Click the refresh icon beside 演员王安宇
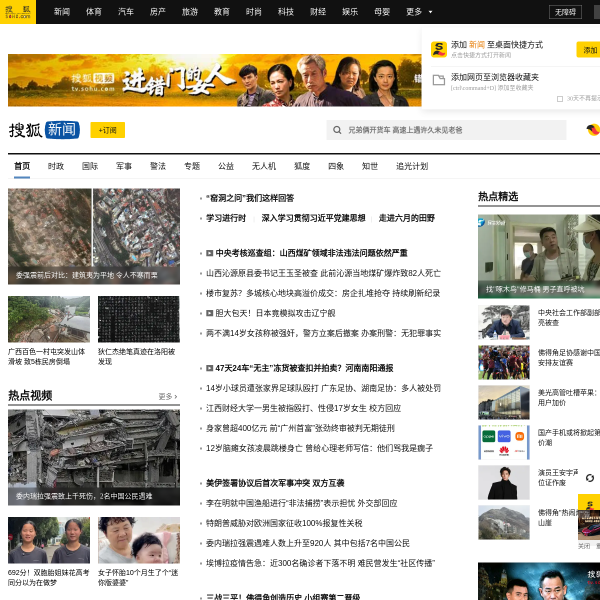Screen dimensions: 600x600 pos(590,478)
